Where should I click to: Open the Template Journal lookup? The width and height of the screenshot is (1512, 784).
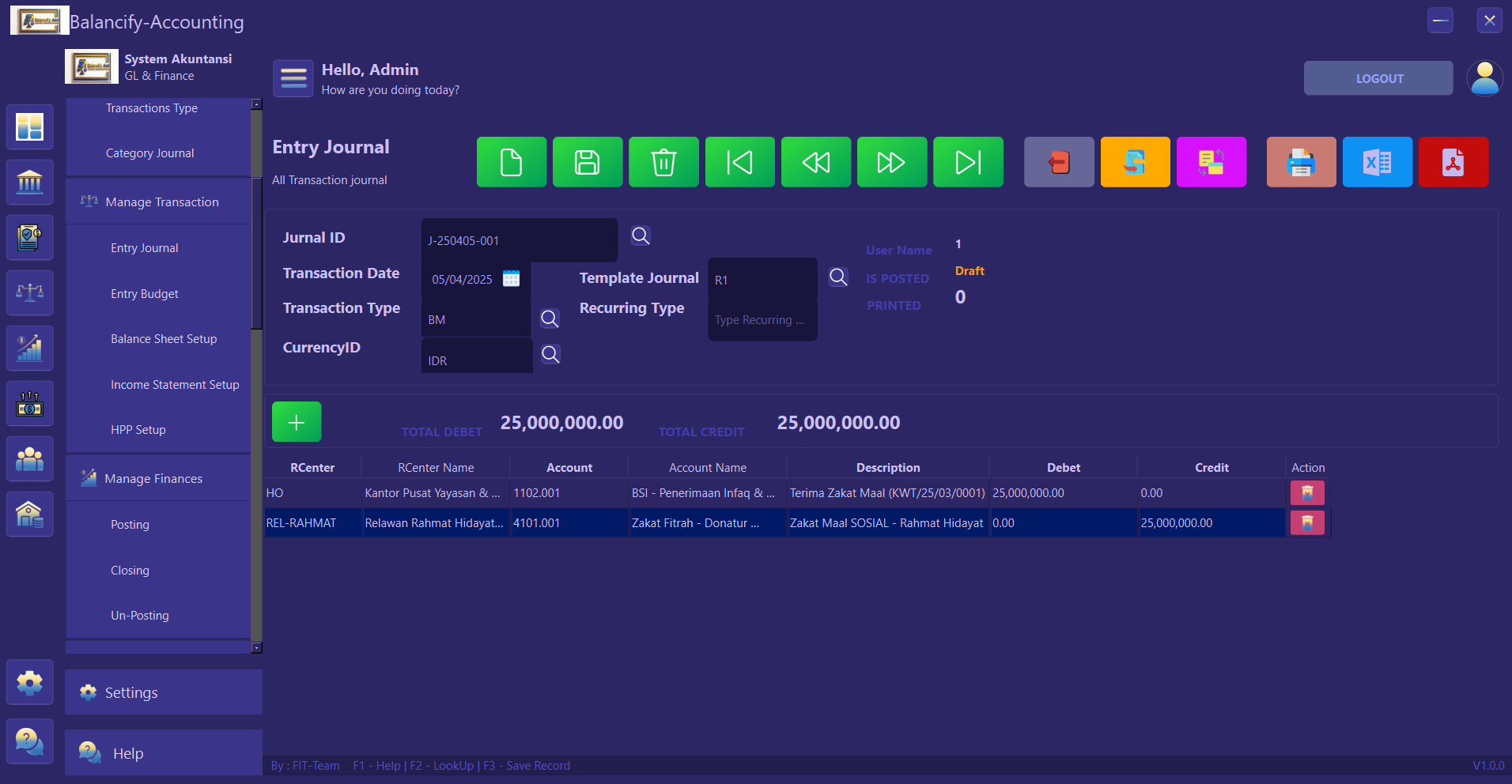pos(838,277)
